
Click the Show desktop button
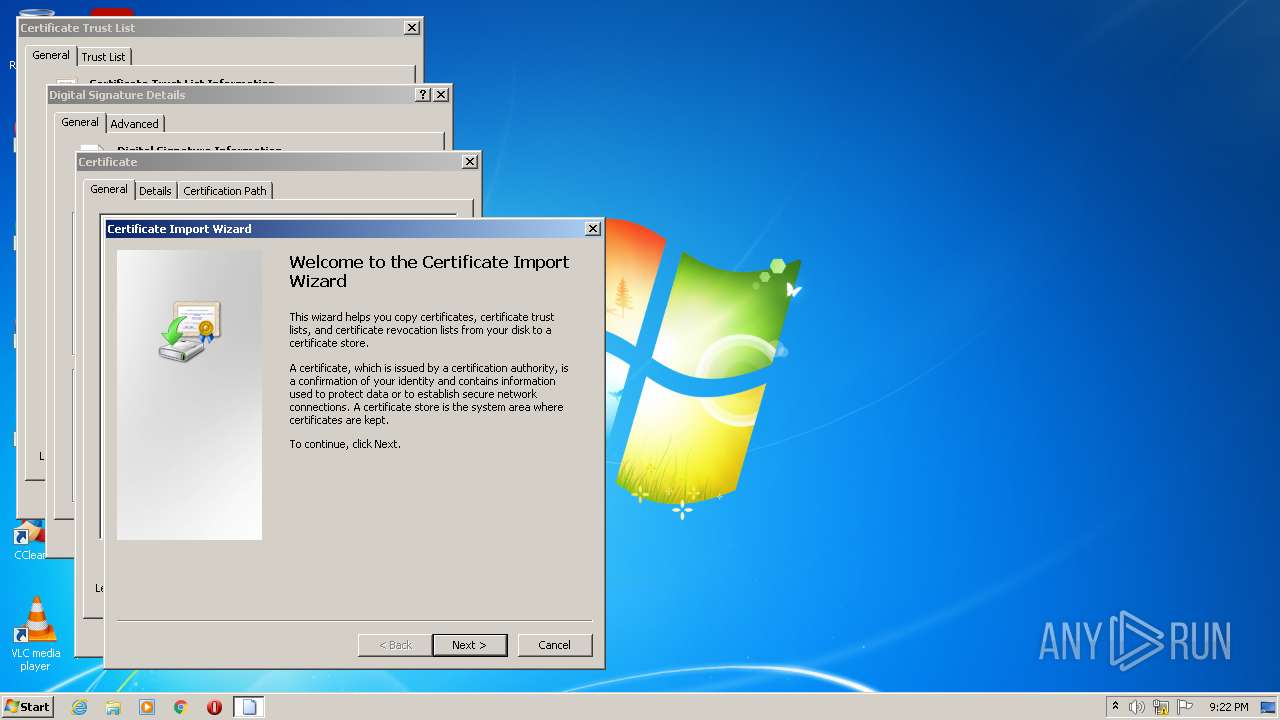(x=1269, y=707)
